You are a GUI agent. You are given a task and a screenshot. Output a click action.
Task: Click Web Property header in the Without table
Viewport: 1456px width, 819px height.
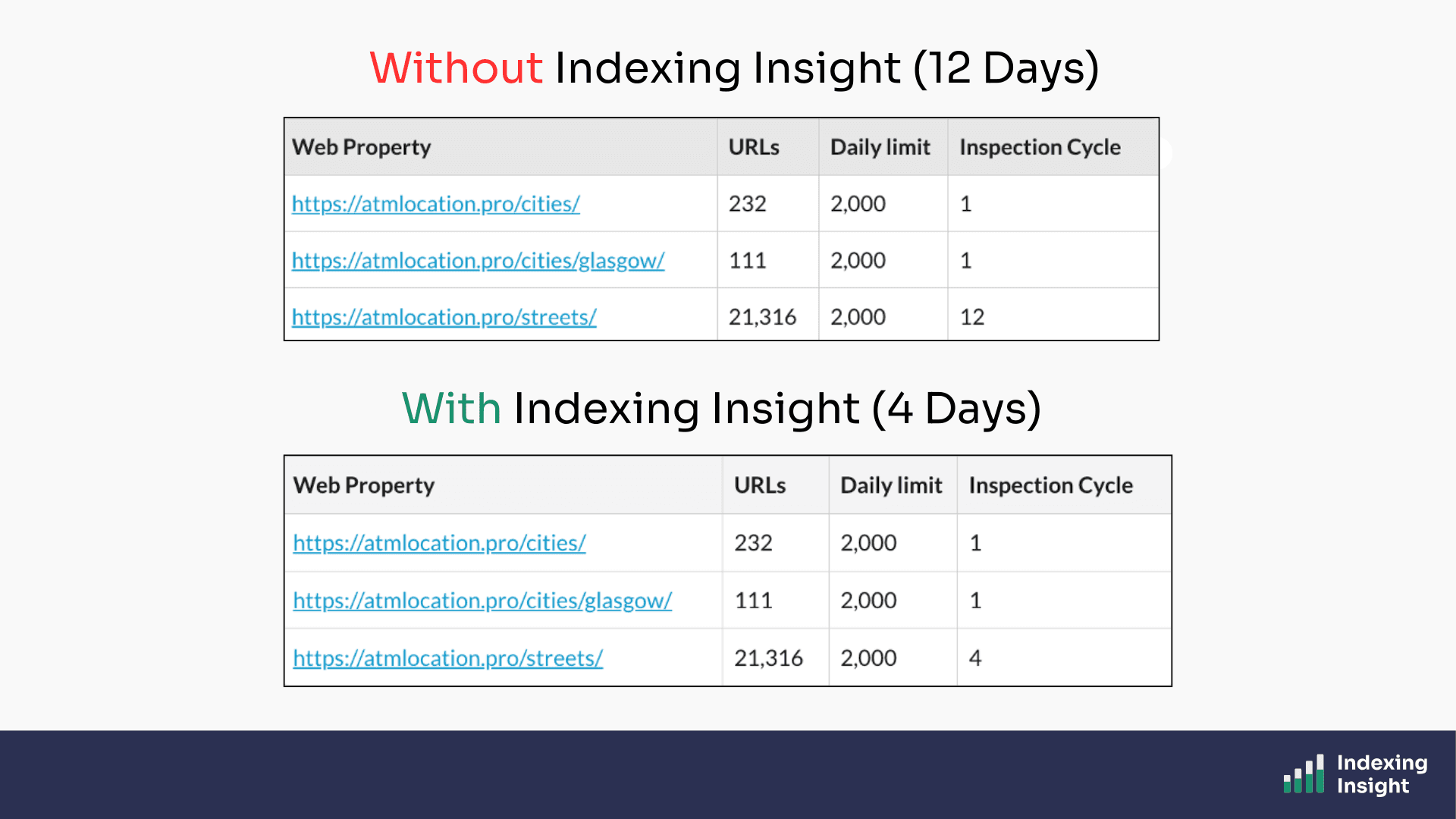point(361,147)
